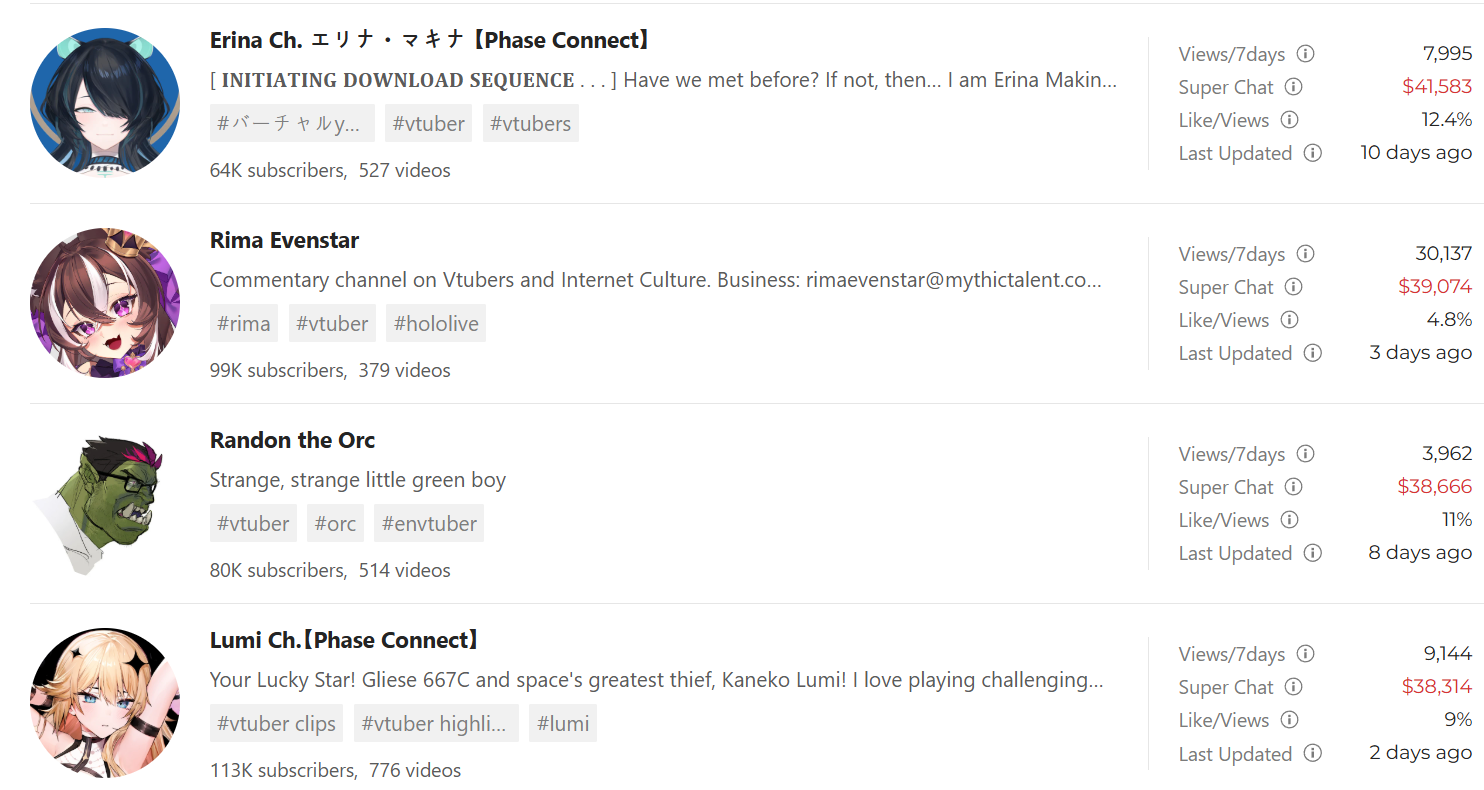
Task: Click info icon next to Randon's Views/7days
Action: point(1306,454)
